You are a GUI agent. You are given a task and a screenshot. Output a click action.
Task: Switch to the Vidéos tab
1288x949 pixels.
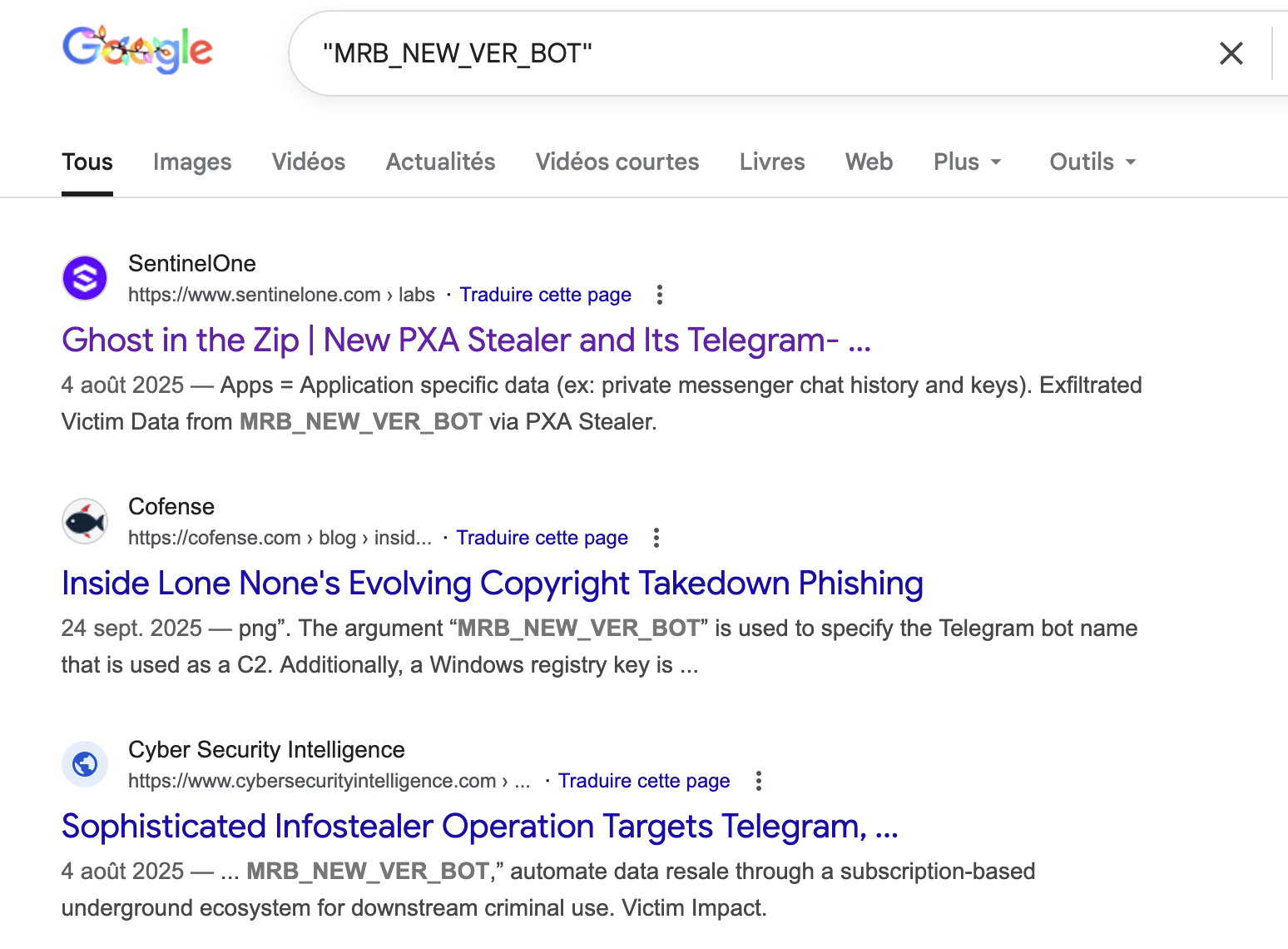(309, 161)
